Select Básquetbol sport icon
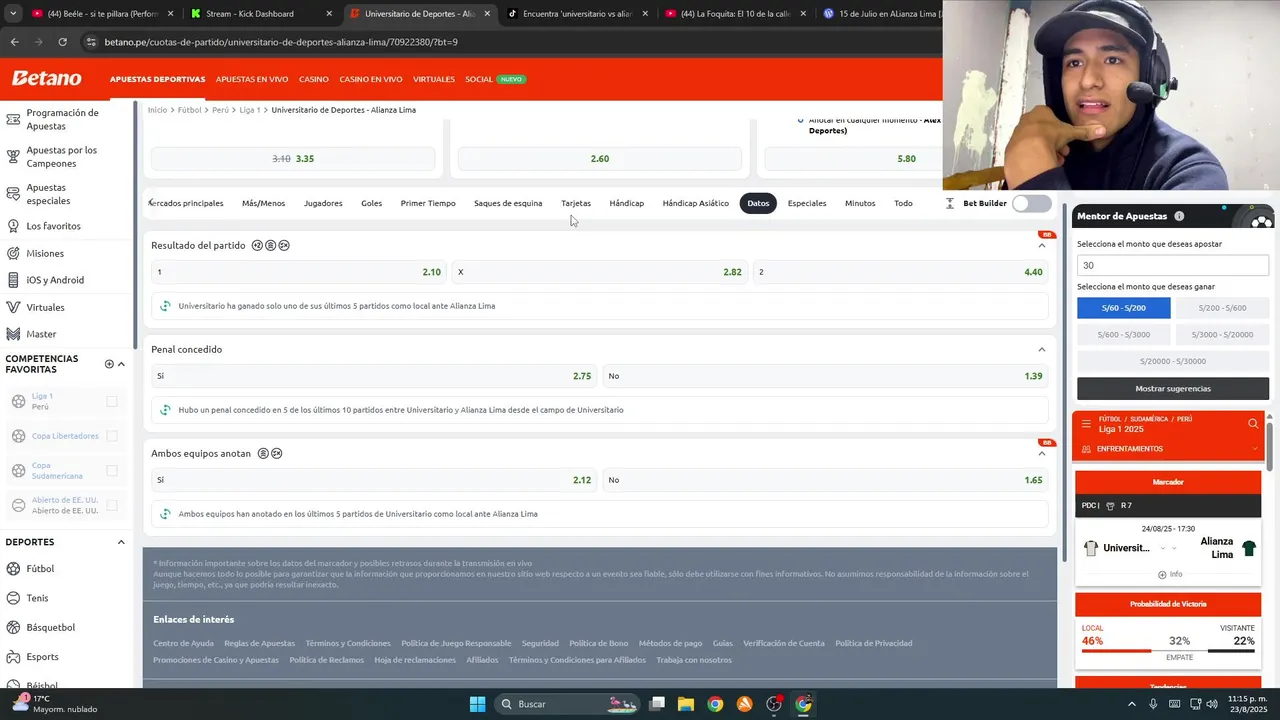This screenshot has height=720, width=1280. click(x=14, y=627)
